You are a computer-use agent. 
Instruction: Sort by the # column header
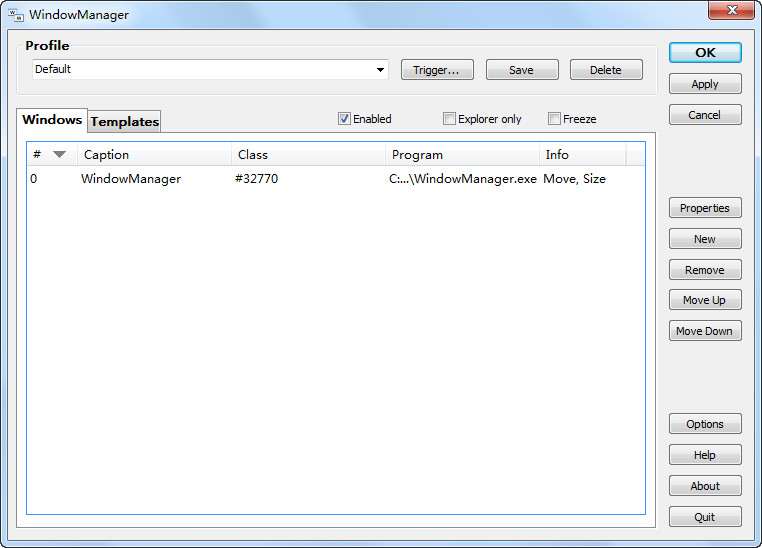(x=52, y=154)
